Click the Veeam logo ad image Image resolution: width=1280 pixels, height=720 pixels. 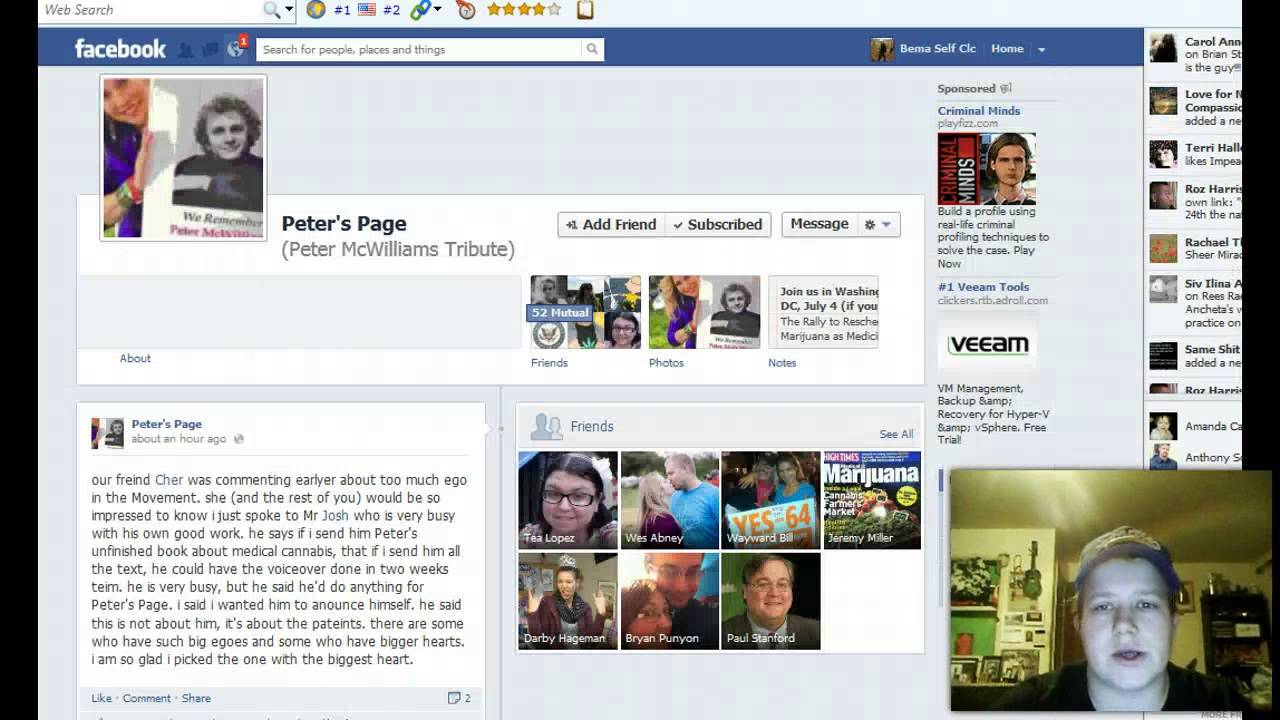tap(988, 345)
